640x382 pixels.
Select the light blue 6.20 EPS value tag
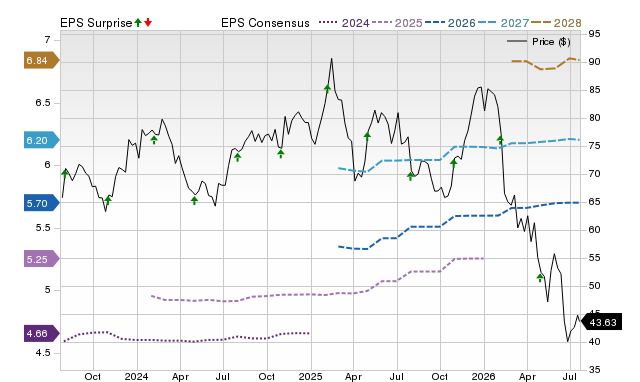tap(42, 140)
